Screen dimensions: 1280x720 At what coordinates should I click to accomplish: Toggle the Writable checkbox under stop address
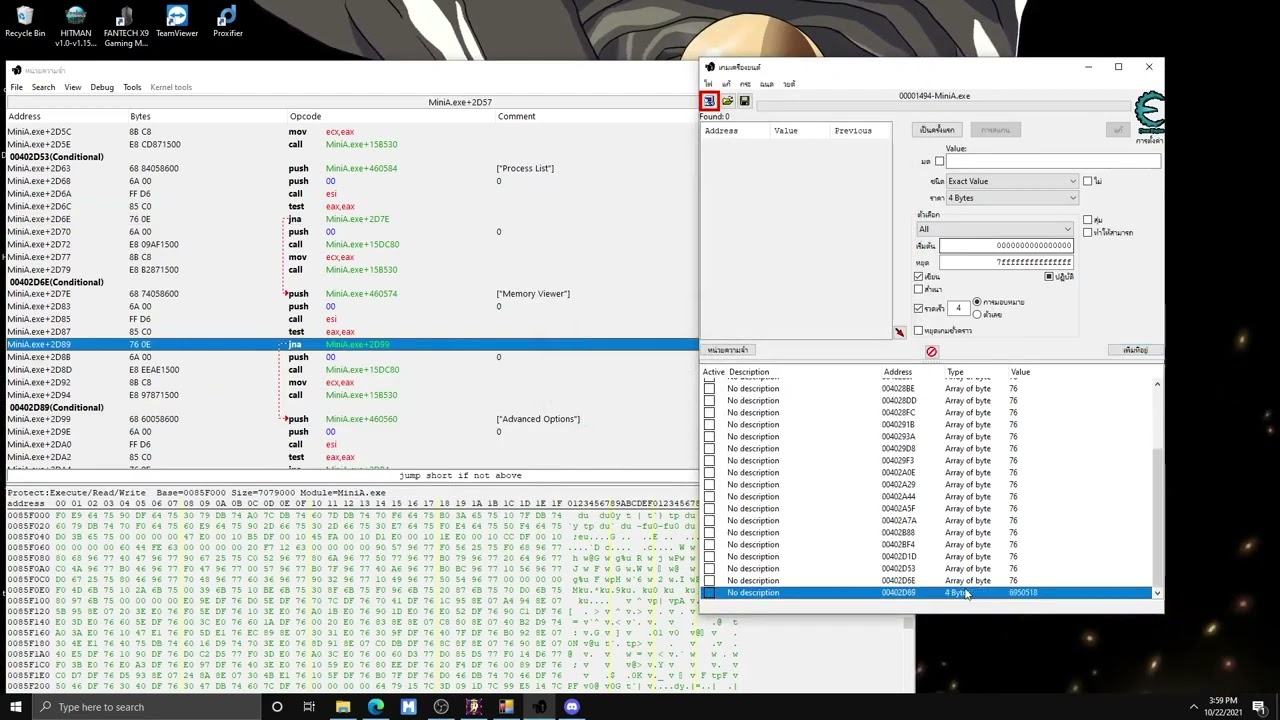(x=919, y=277)
